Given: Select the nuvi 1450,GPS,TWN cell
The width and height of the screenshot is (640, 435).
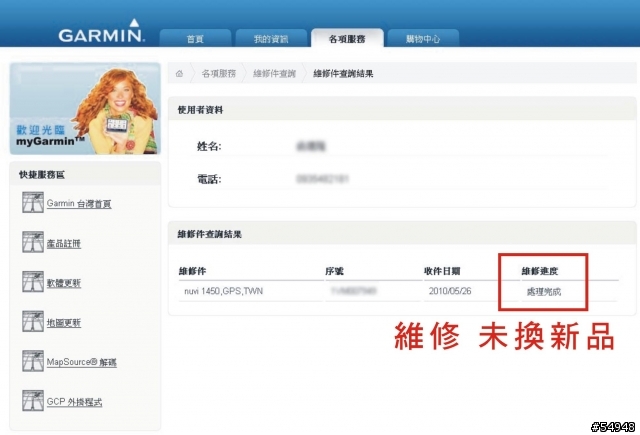Looking at the screenshot, I should [223, 291].
